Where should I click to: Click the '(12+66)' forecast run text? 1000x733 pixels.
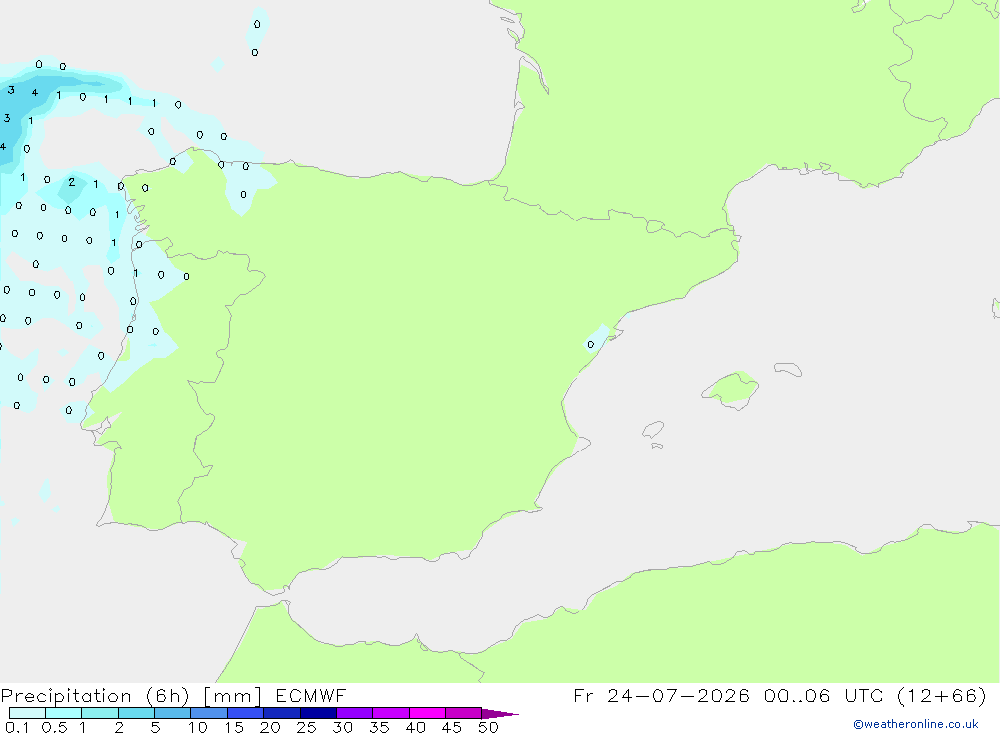click(941, 695)
